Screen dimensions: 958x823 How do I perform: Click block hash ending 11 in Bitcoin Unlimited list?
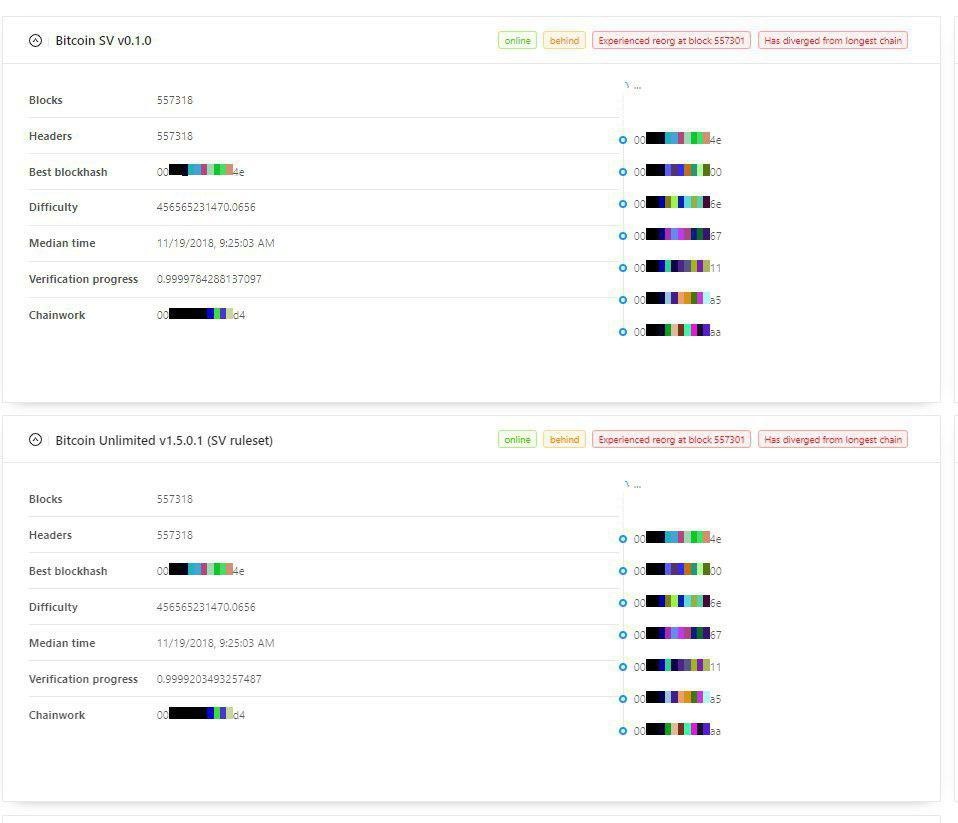pos(678,667)
